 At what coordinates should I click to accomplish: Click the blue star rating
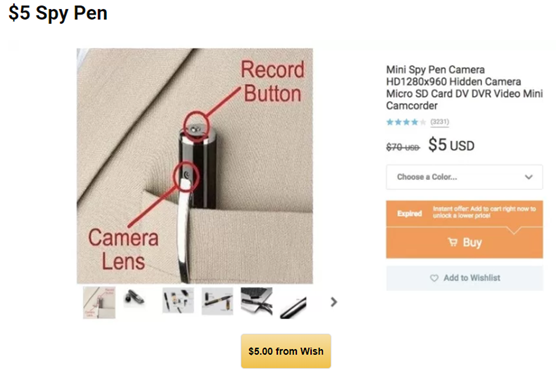tap(406, 122)
